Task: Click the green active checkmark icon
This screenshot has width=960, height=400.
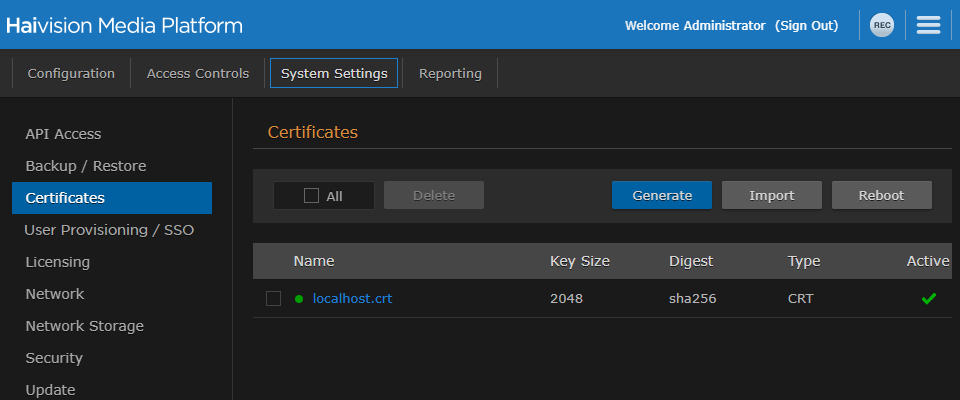Action: (x=928, y=298)
